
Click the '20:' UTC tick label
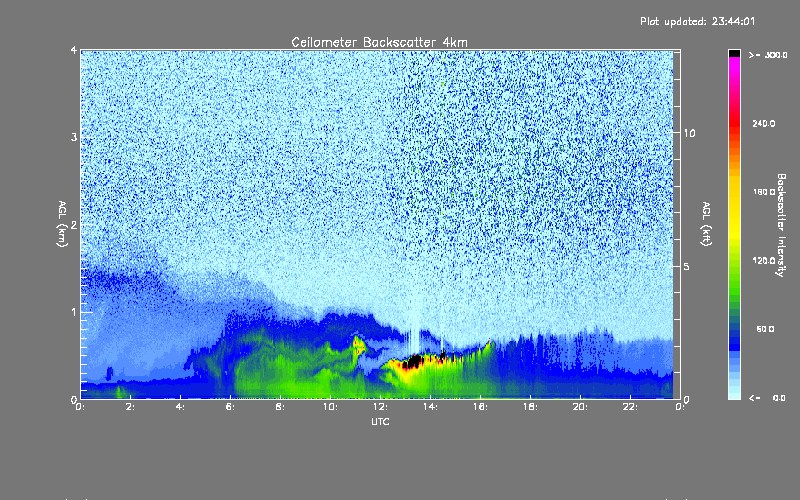[x=580, y=407]
